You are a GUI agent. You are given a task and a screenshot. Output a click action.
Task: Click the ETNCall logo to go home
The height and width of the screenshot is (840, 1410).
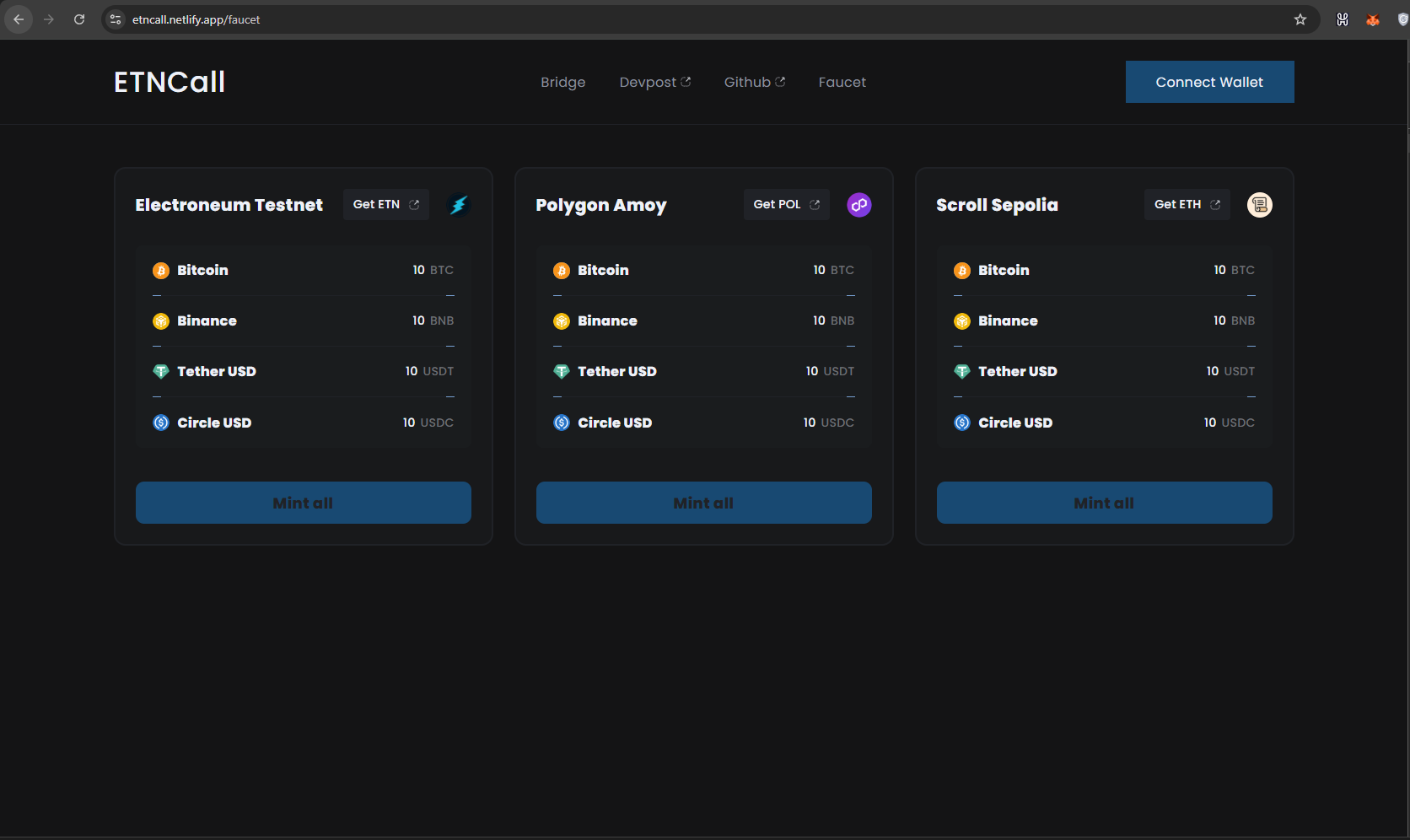[170, 82]
